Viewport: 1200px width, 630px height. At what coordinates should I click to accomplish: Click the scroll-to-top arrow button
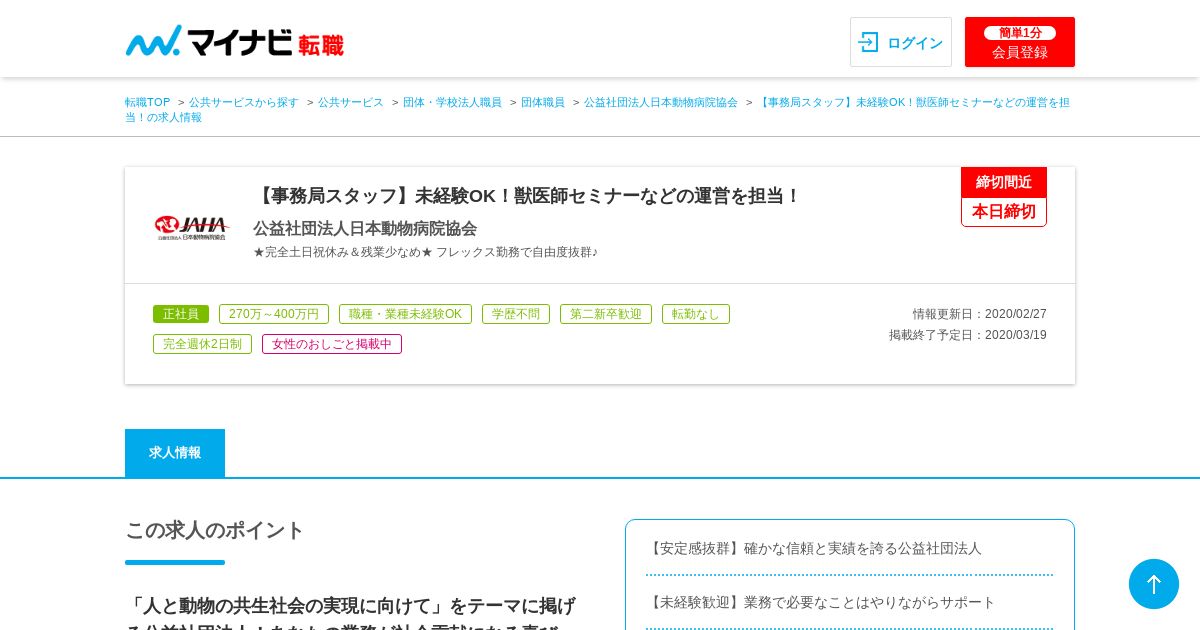[x=1154, y=584]
